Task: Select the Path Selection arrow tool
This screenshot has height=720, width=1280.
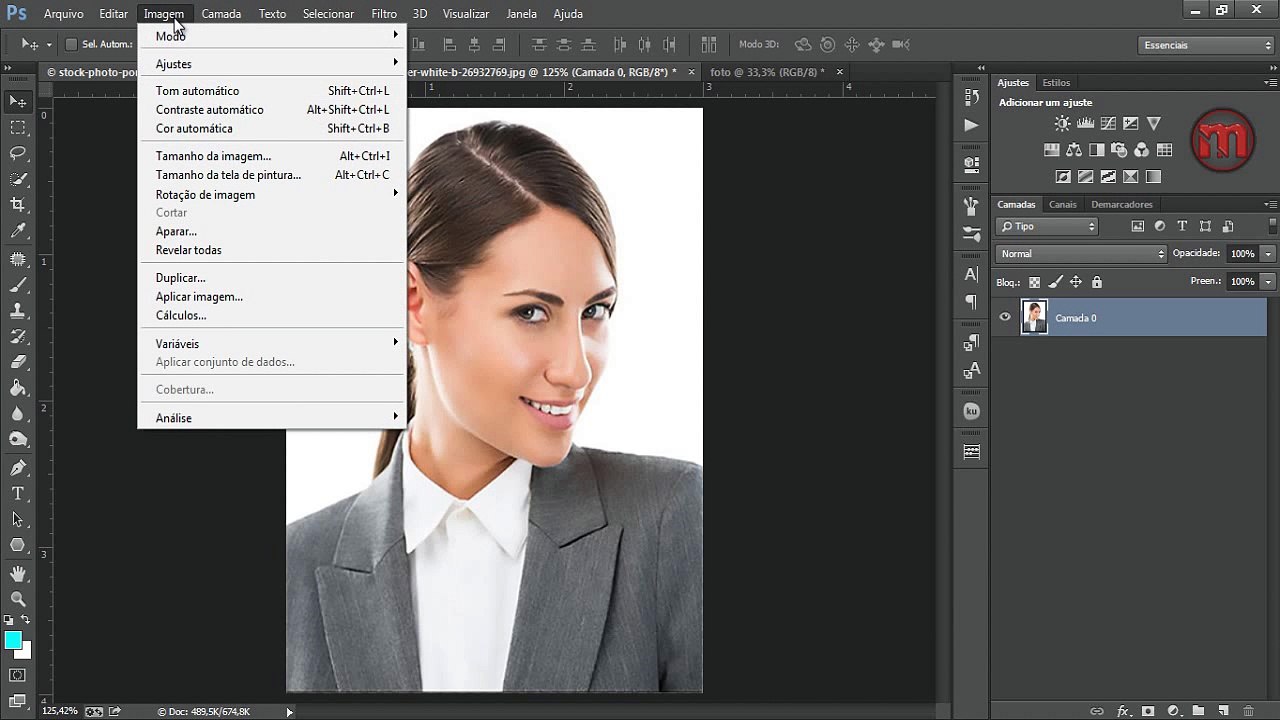Action: coord(18,520)
